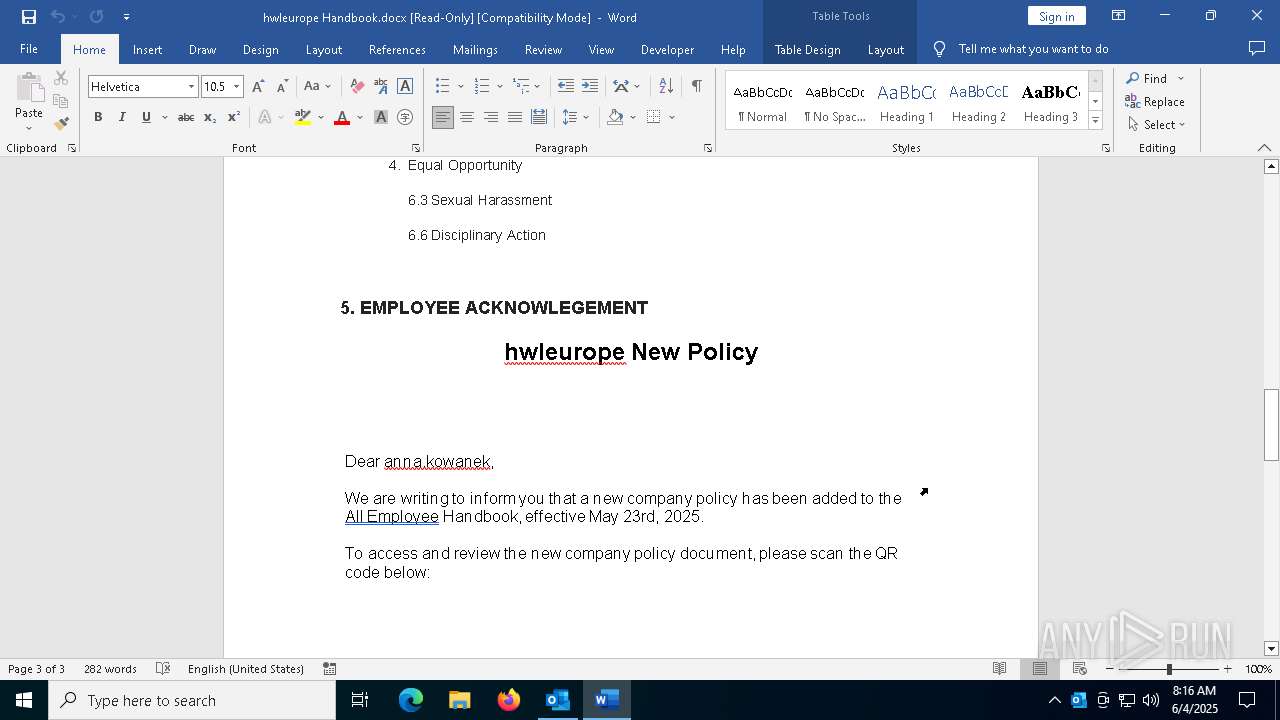
Task: Increase font size with the Grow Font icon
Action: [x=258, y=87]
